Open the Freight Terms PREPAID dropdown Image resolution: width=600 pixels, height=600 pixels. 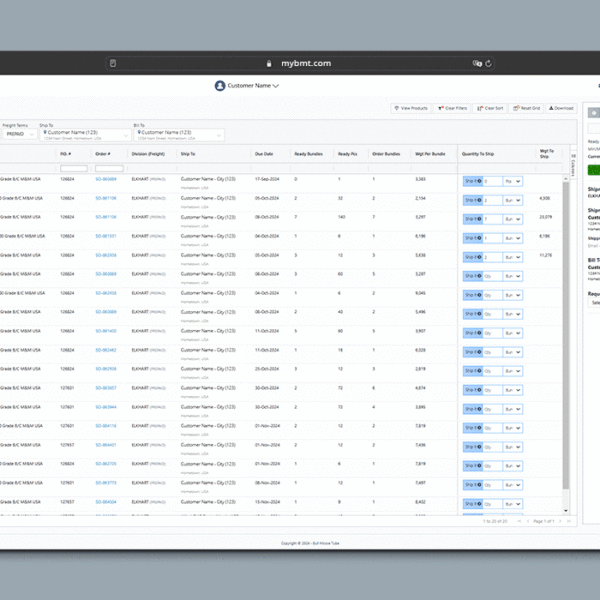(x=18, y=132)
